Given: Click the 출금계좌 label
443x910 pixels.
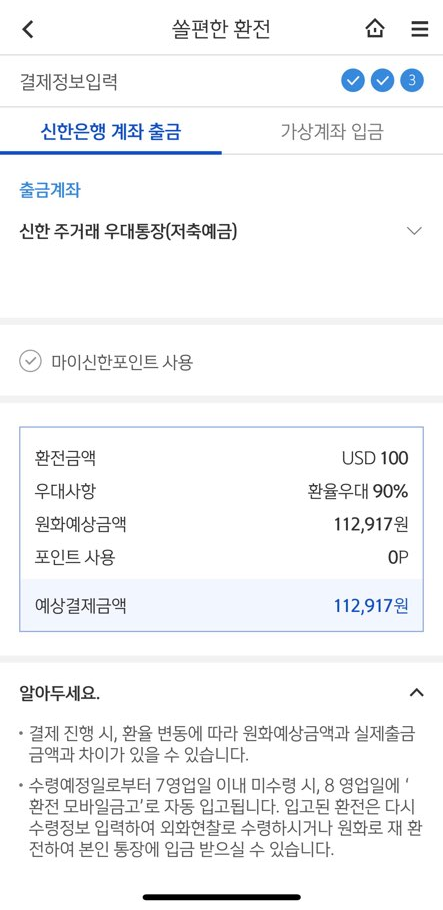Looking at the screenshot, I should 49,190.
